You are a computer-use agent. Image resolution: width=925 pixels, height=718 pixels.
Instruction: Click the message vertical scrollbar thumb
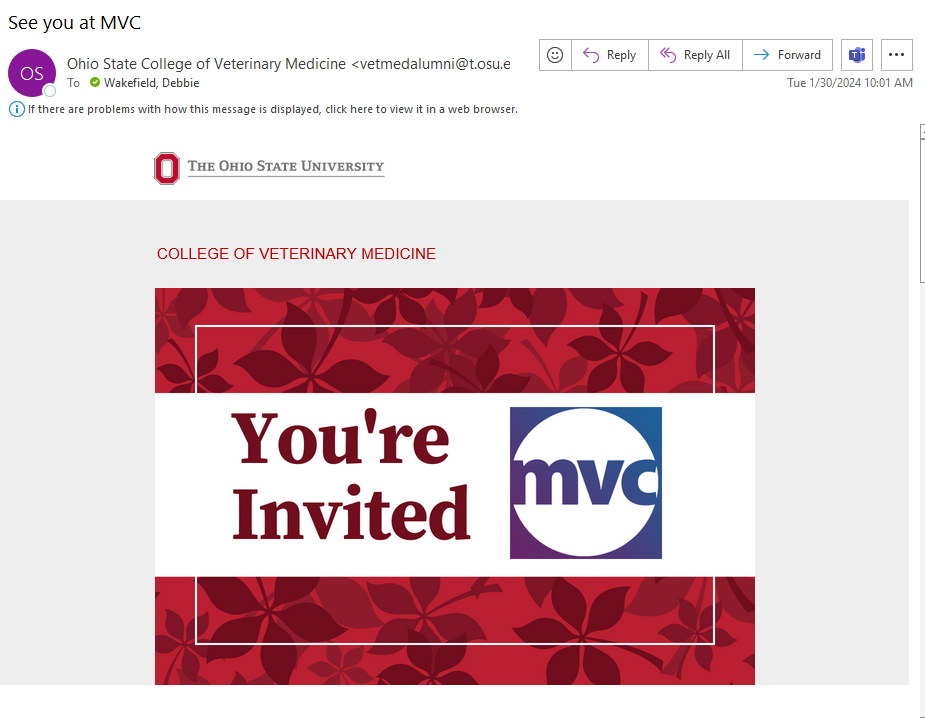tap(921, 210)
